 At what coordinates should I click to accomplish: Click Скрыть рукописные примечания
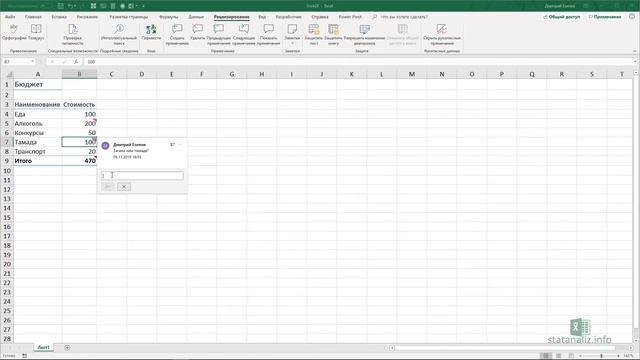pos(442,34)
